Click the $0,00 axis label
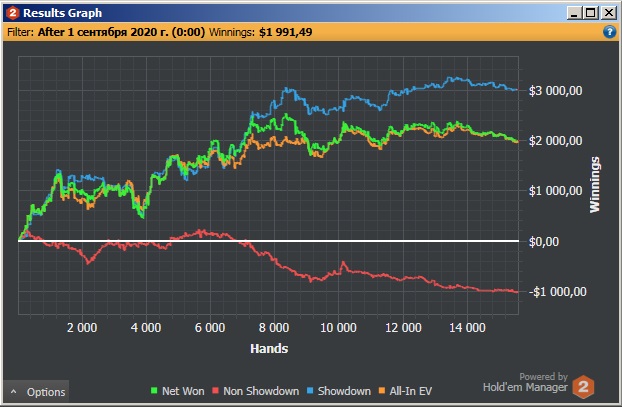Viewport: 622px width, 407px height. [x=543, y=242]
